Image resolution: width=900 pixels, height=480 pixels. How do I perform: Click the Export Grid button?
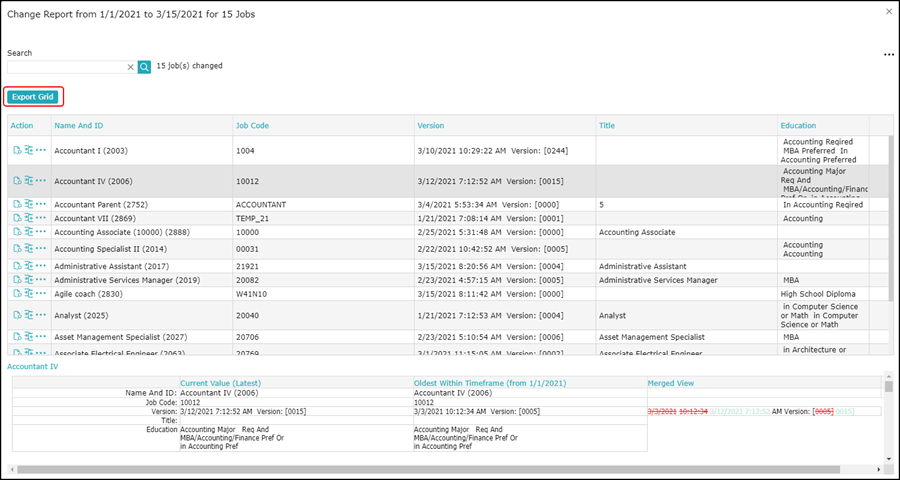pos(33,97)
